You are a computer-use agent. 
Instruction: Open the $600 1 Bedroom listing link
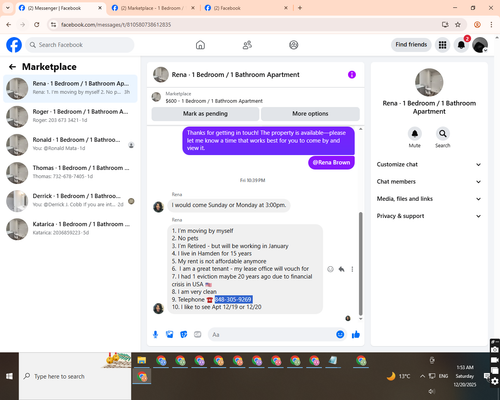[214, 101]
